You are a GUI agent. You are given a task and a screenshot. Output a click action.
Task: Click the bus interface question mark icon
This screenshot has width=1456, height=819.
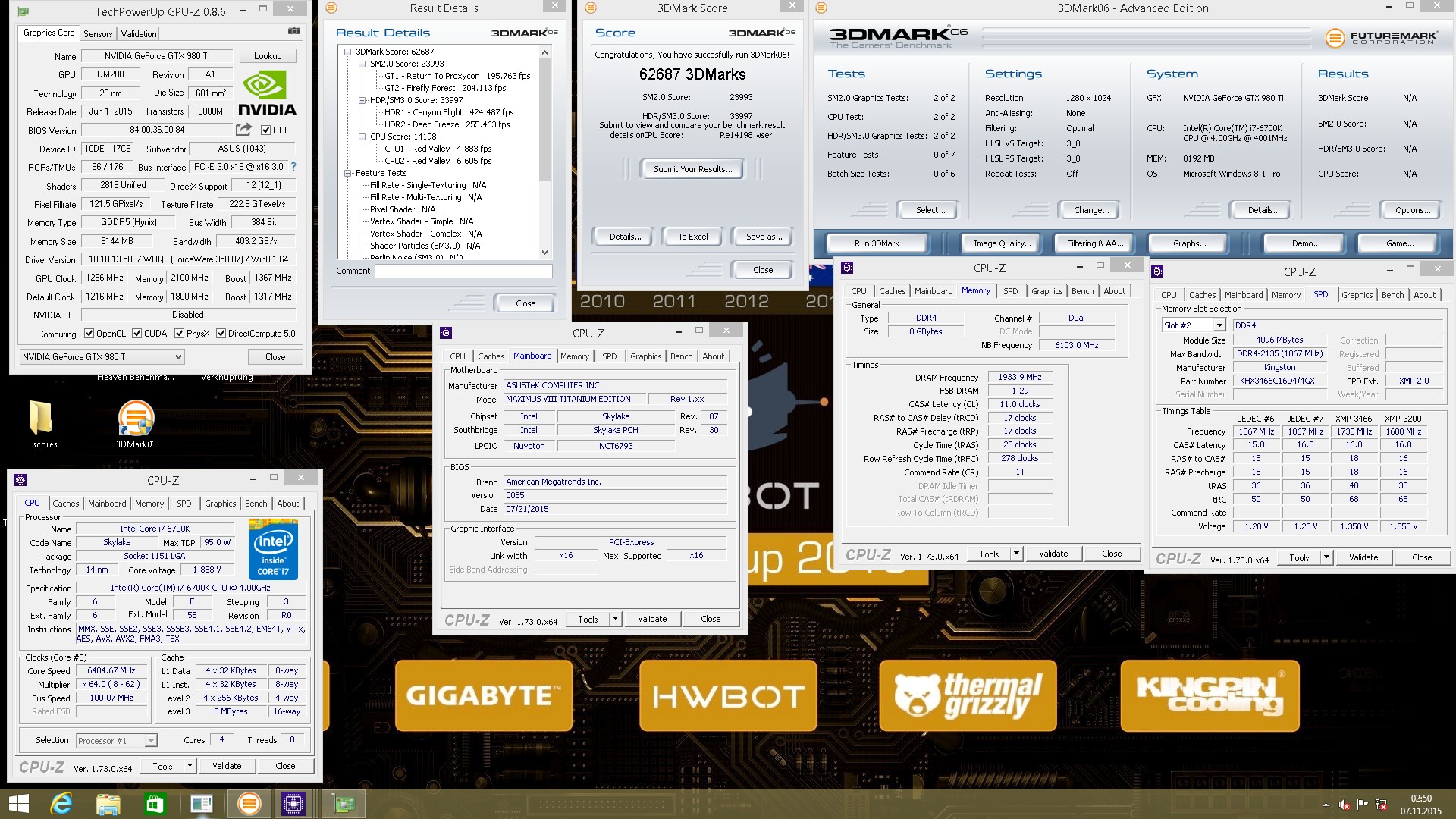click(293, 167)
